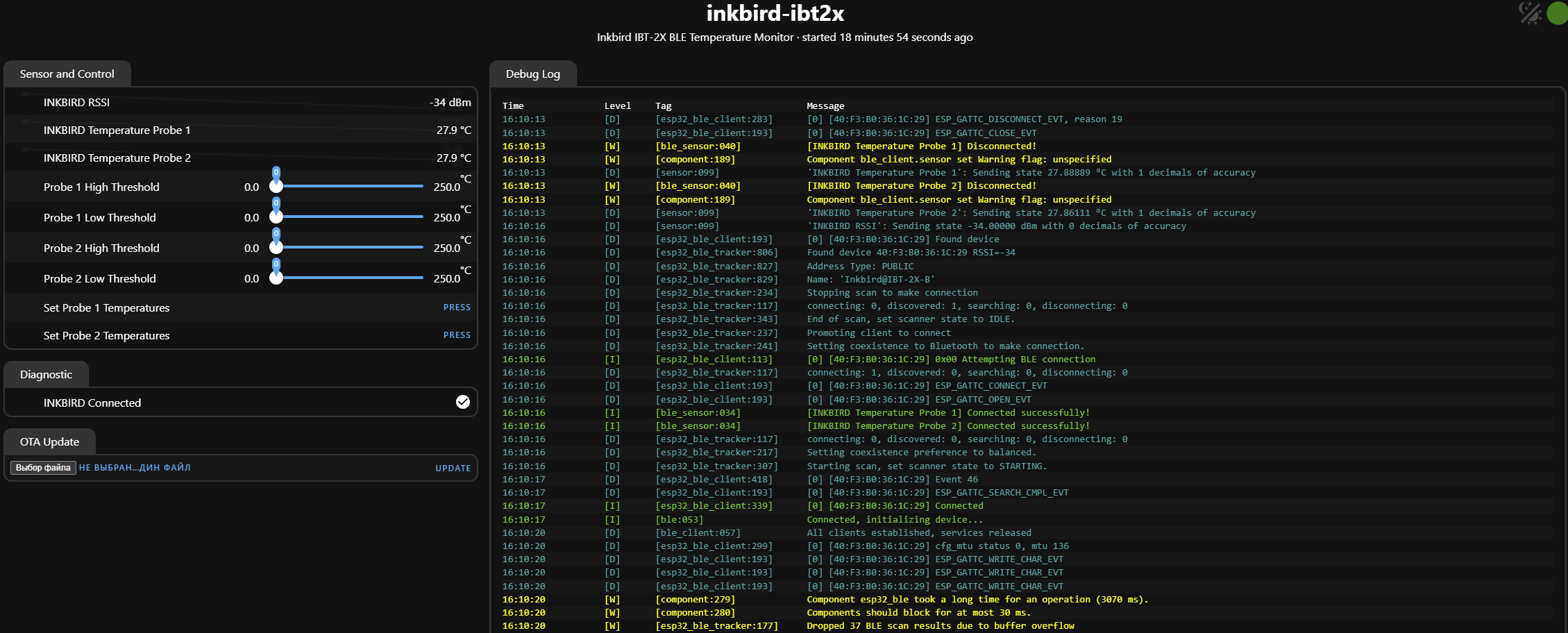The height and width of the screenshot is (633, 1568).
Task: Click 'Starting scan, set scanner state to STARTING.' line
Action: (x=927, y=466)
